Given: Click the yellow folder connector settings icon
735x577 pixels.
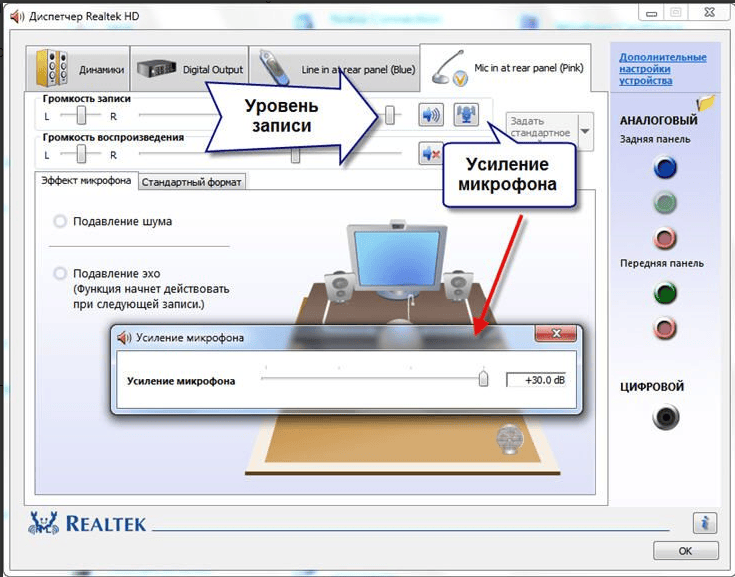Looking at the screenshot, I should tap(705, 103).
